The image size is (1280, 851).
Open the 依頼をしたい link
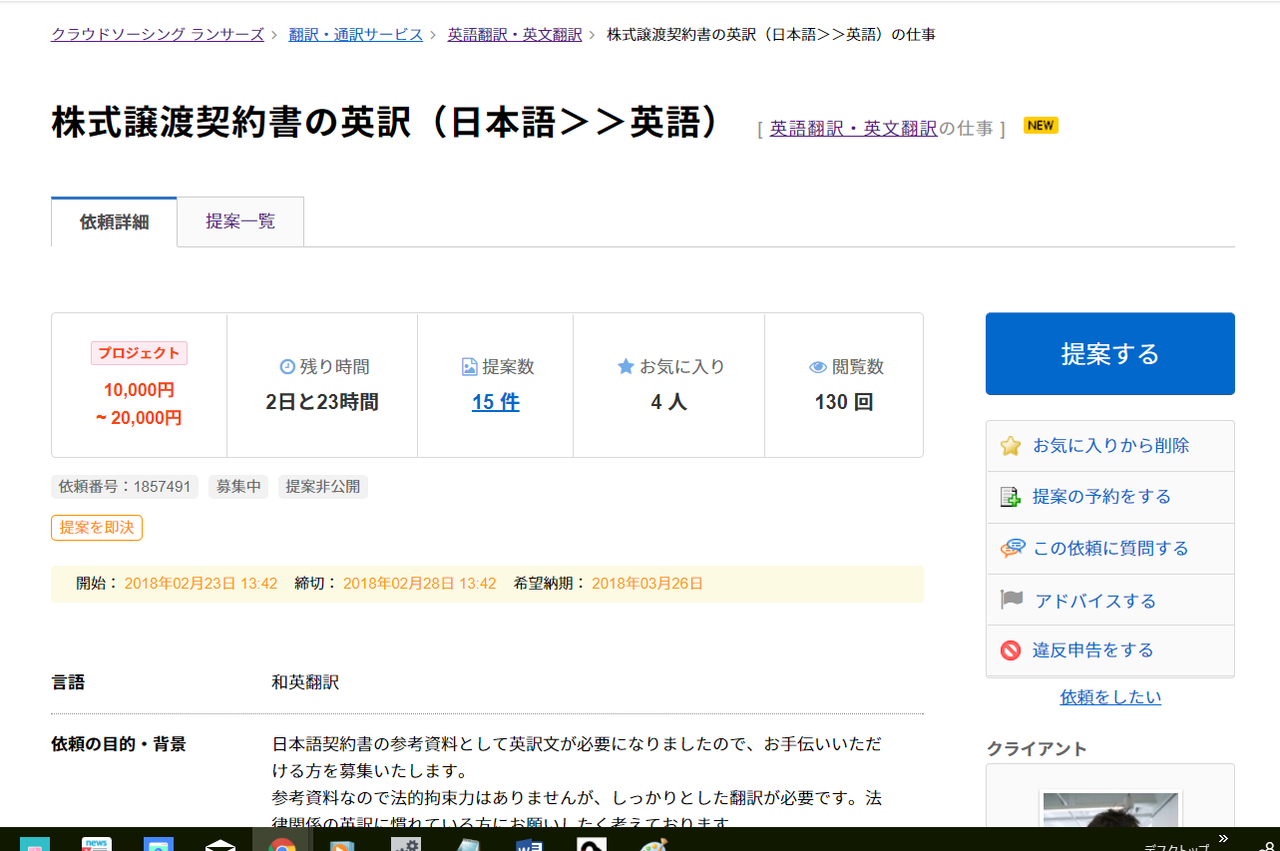(1110, 696)
